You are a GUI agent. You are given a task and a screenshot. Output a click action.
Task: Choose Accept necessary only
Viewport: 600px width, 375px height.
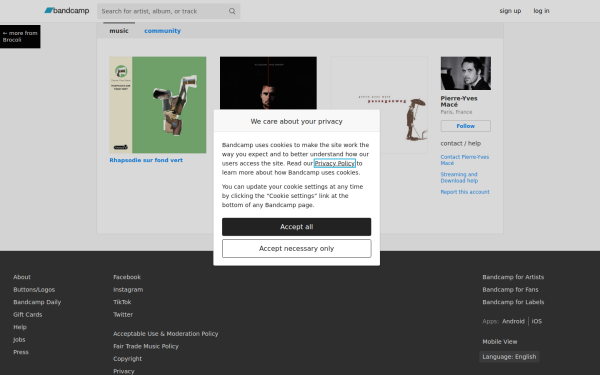coord(297,248)
